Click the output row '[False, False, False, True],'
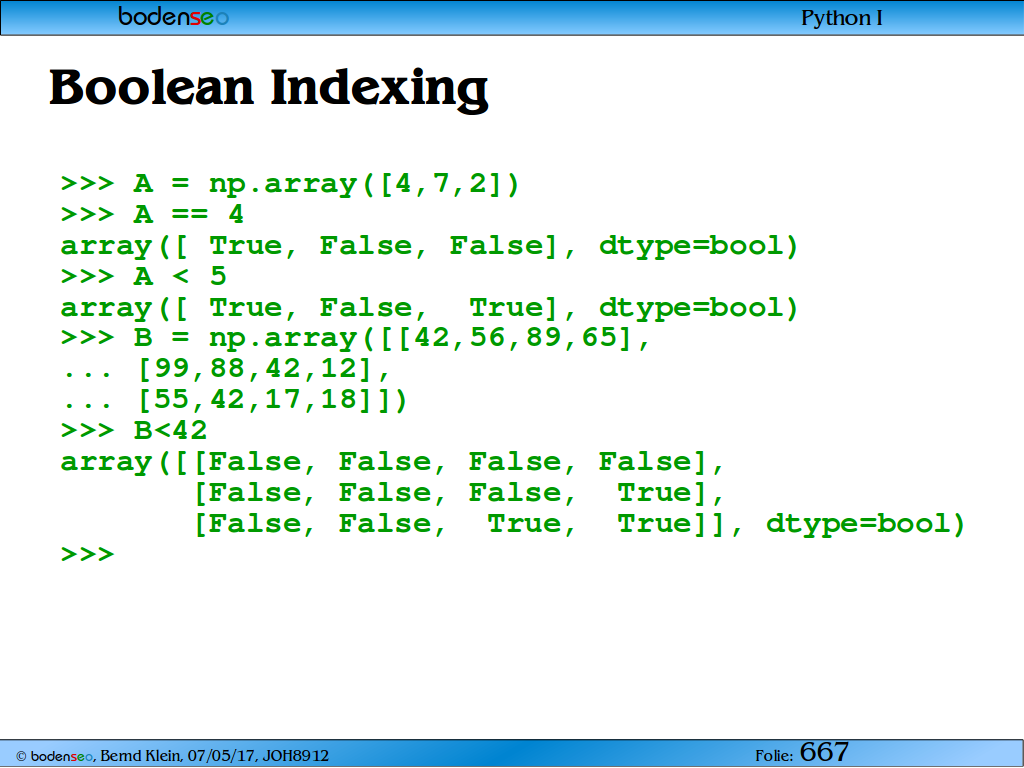 459,494
